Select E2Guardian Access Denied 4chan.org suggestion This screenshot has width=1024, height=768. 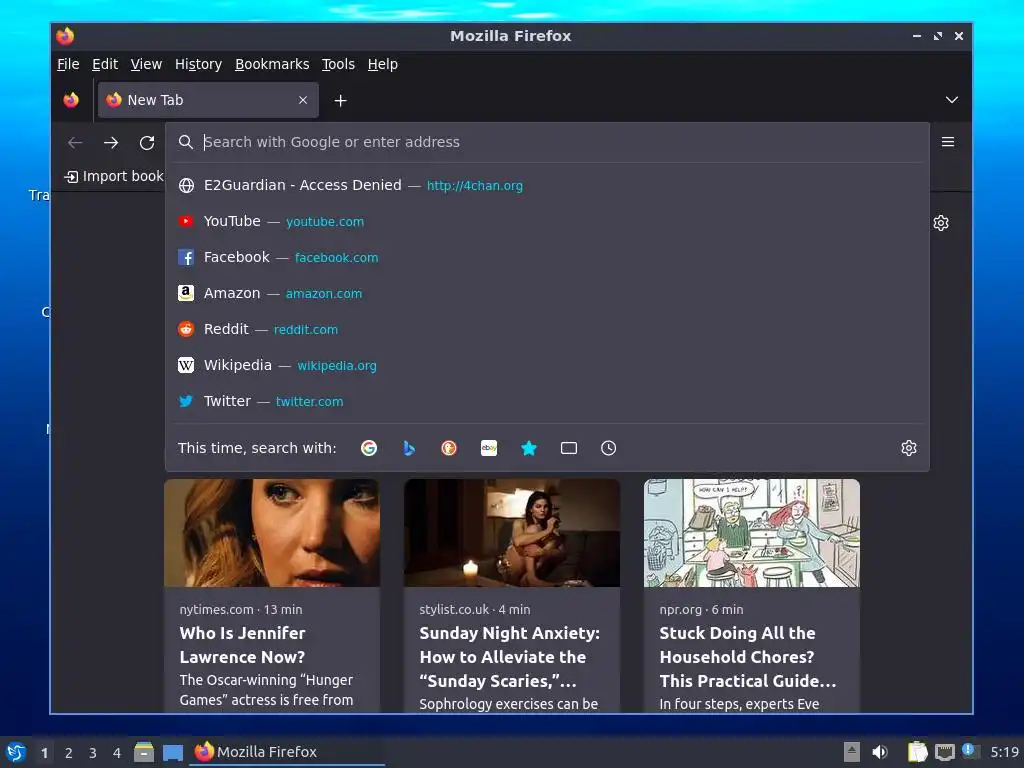tap(547, 185)
